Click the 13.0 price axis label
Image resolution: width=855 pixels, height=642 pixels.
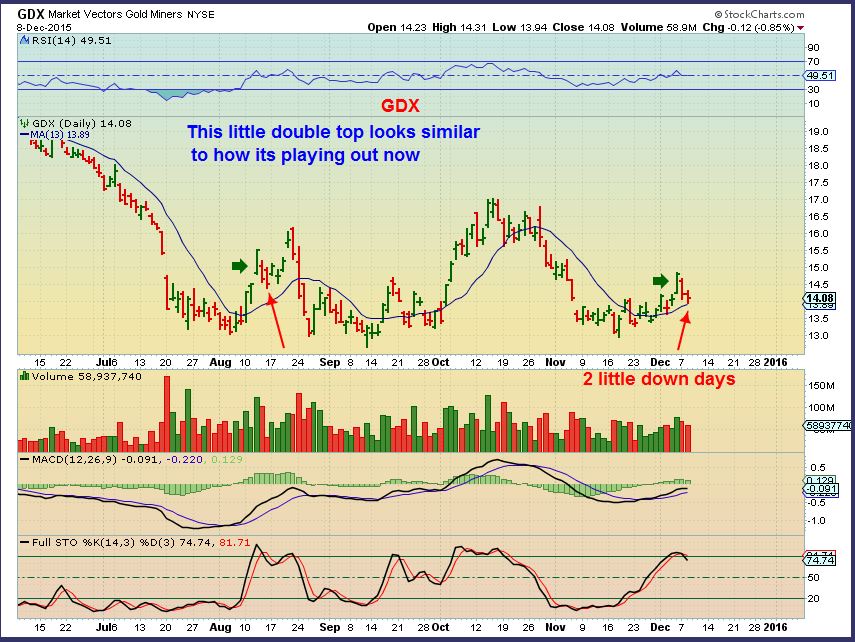(818, 335)
